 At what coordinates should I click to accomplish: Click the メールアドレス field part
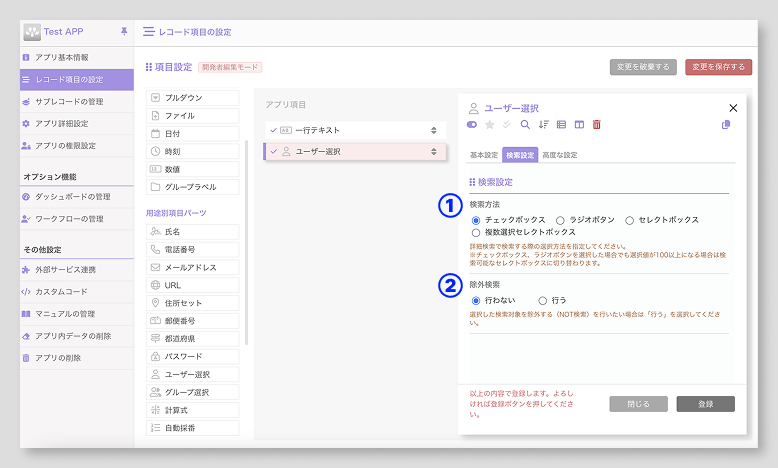(x=193, y=267)
